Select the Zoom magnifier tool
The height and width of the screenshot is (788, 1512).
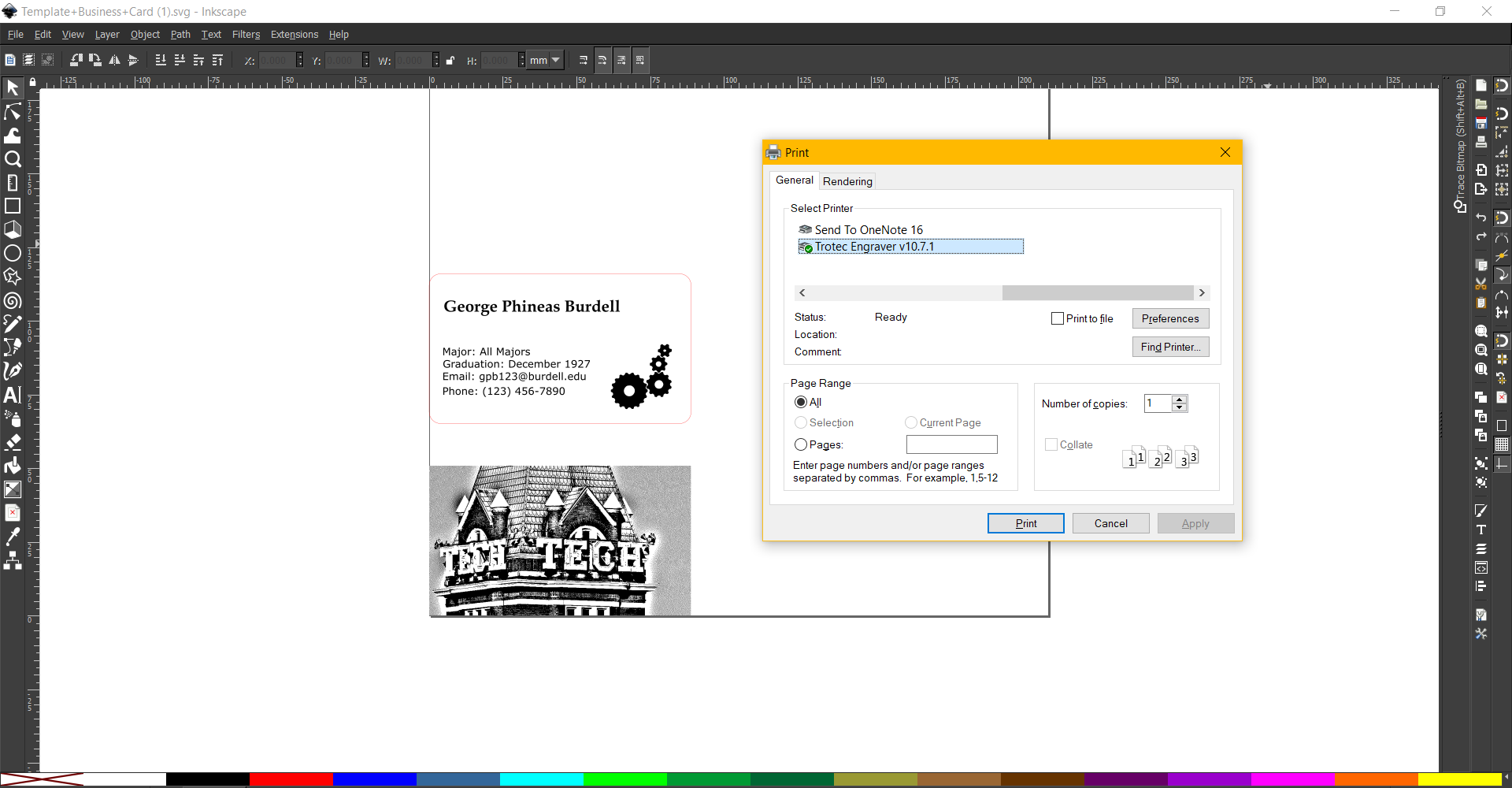(x=13, y=159)
